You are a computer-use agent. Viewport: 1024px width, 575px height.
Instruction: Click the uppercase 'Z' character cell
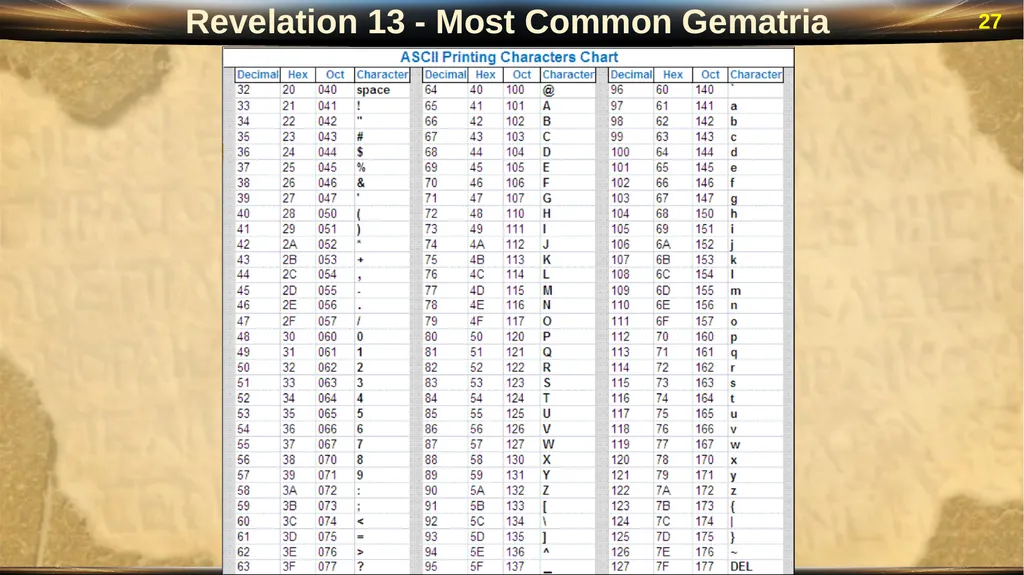point(546,490)
